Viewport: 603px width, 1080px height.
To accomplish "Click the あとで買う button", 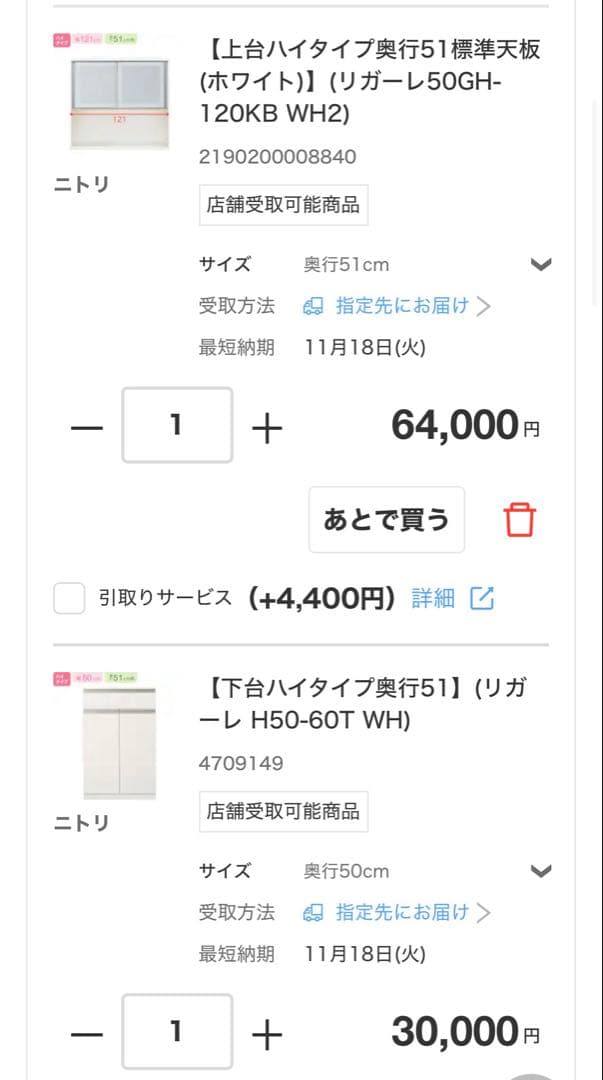I will pos(386,519).
